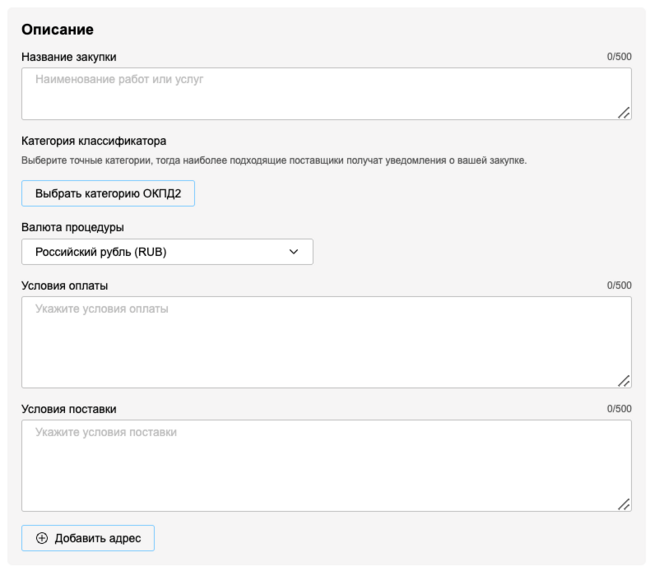Grab the resize handle of Название закупки field
The image size is (650, 571).
(x=624, y=113)
